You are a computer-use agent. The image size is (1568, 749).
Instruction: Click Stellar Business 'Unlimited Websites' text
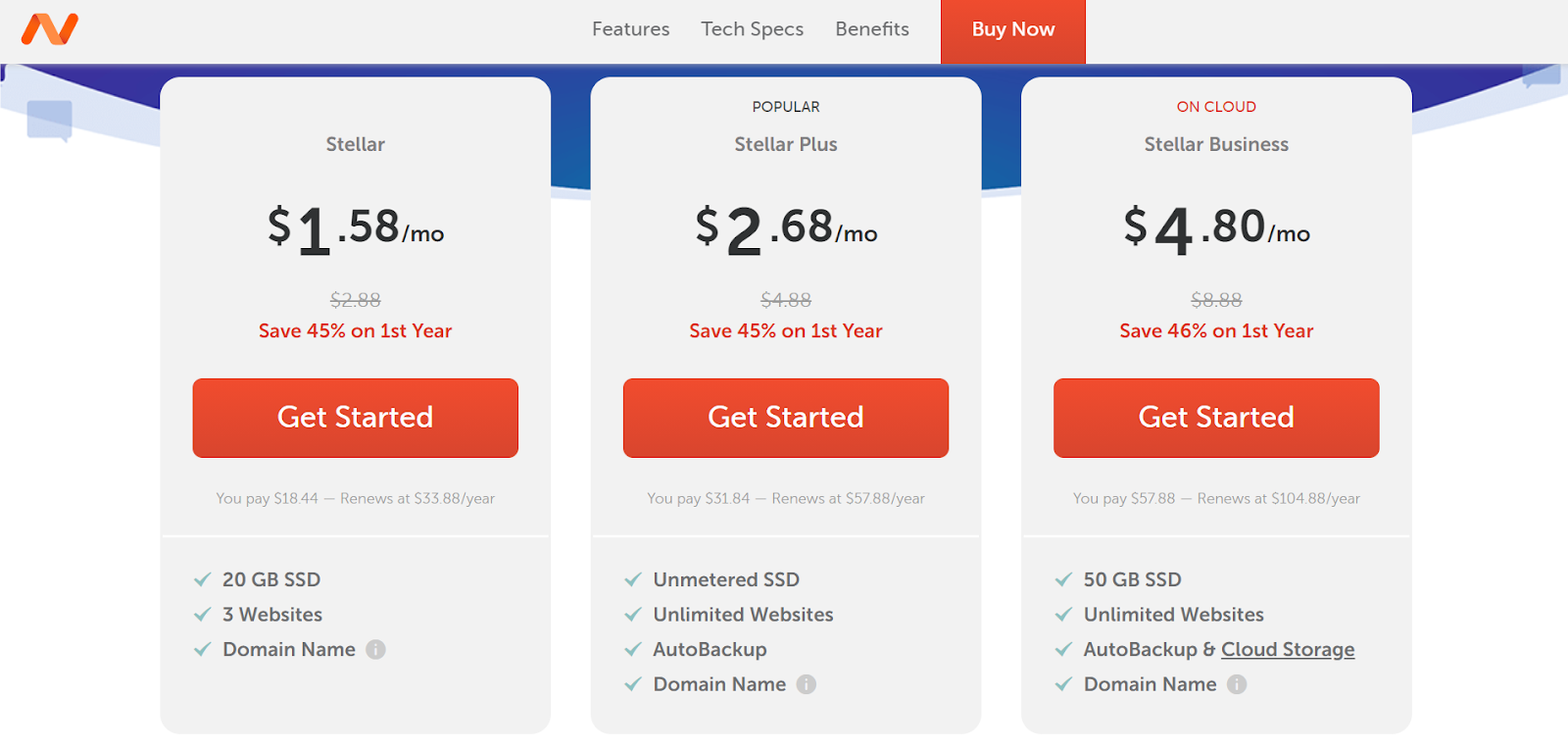coord(1174,615)
